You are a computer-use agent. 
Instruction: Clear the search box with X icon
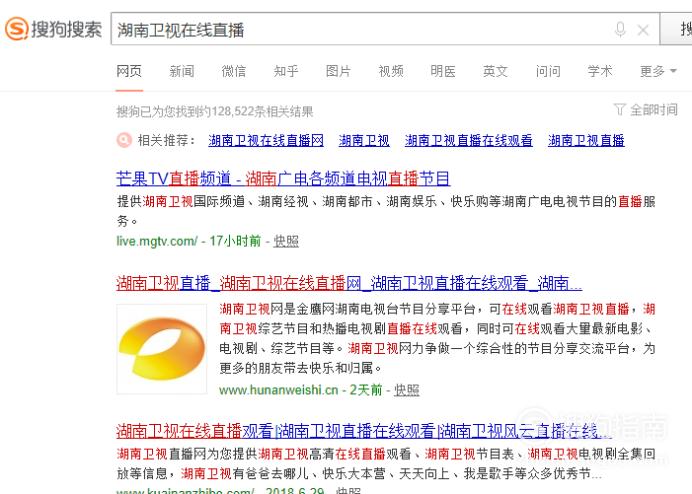click(643, 30)
